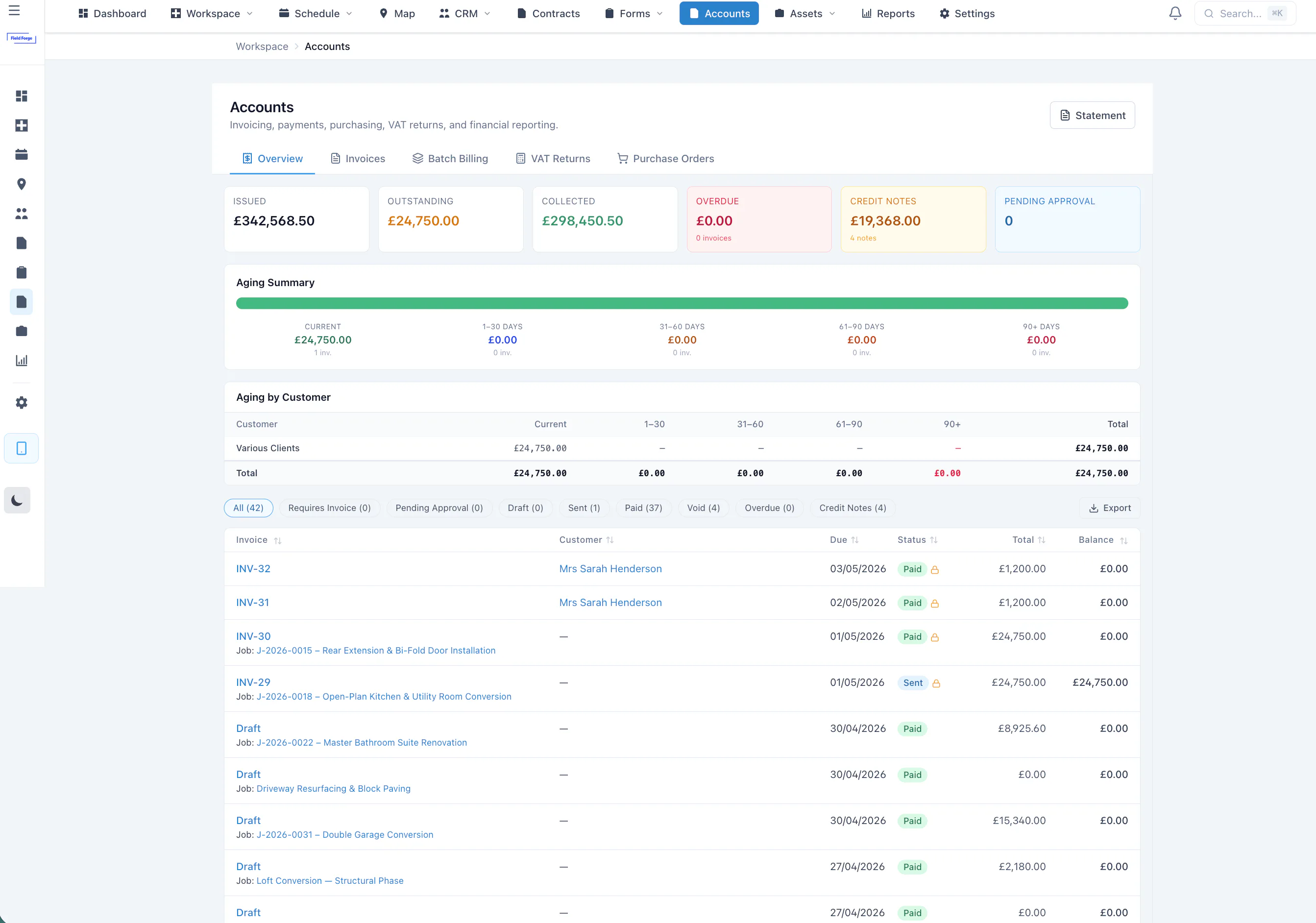1316x923 pixels.
Task: Select Pending Approval (0) filter chip
Action: tap(439, 508)
